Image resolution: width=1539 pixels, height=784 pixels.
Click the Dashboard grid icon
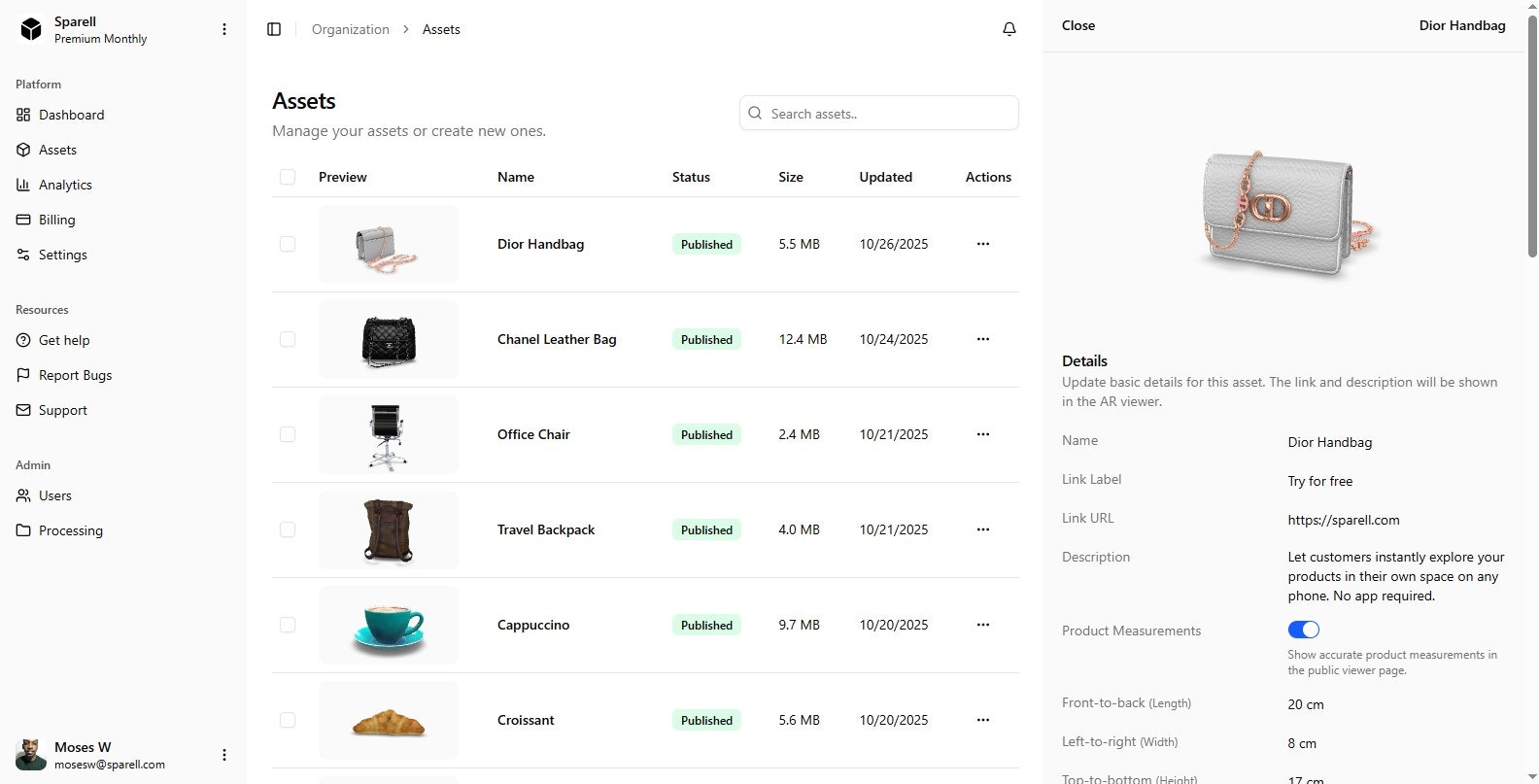click(23, 115)
